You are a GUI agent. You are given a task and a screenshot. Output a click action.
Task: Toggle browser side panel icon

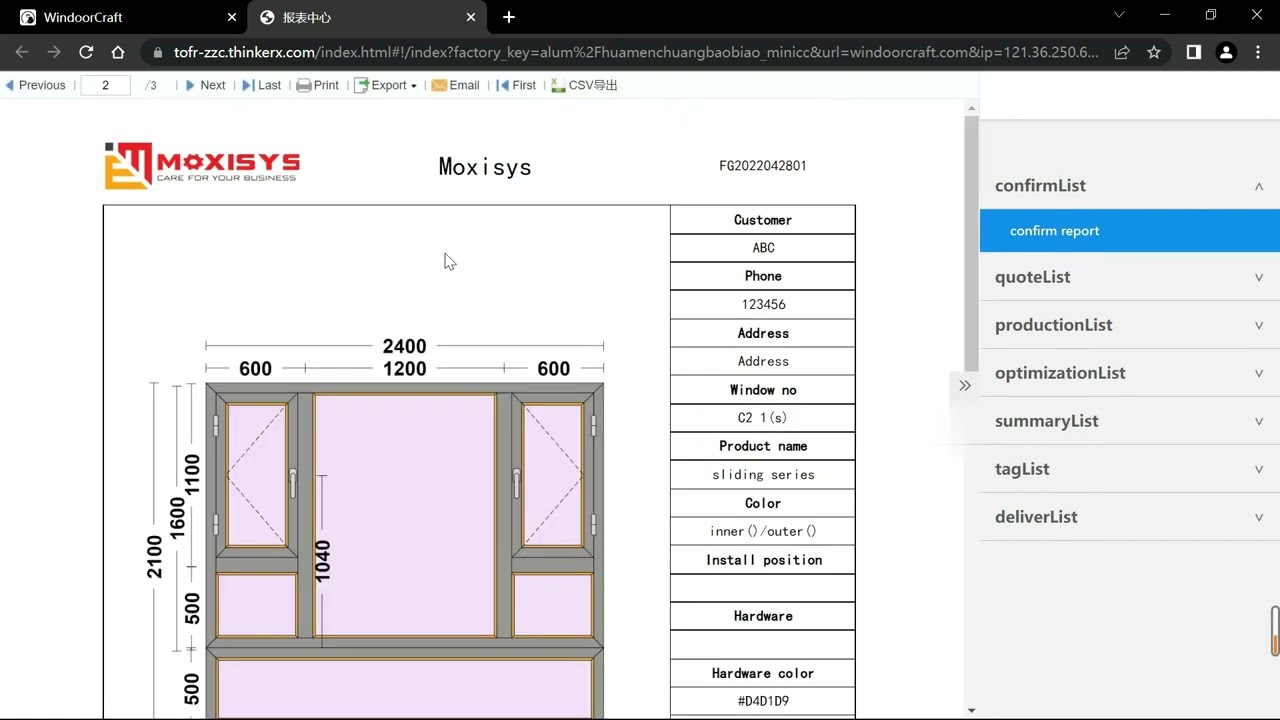point(1193,52)
